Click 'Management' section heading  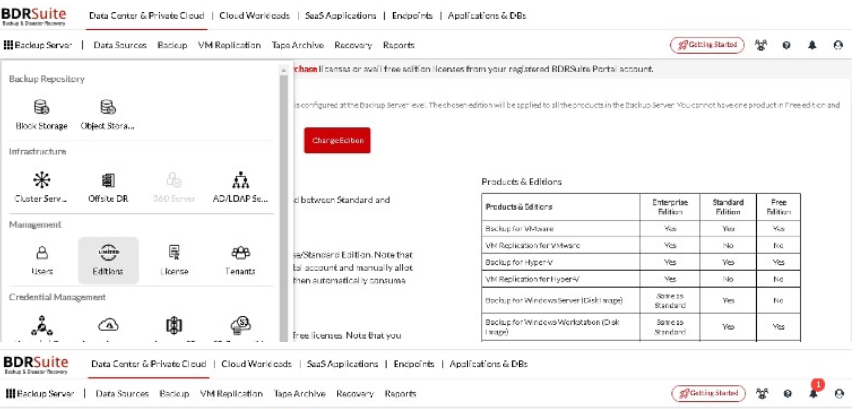coord(35,225)
